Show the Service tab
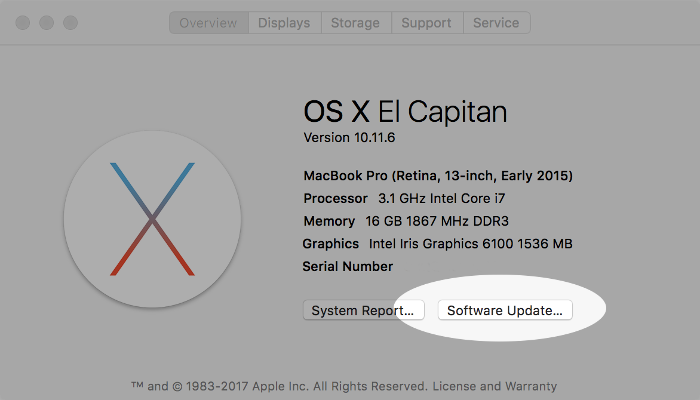Viewport: 700px width, 400px height. (496, 23)
